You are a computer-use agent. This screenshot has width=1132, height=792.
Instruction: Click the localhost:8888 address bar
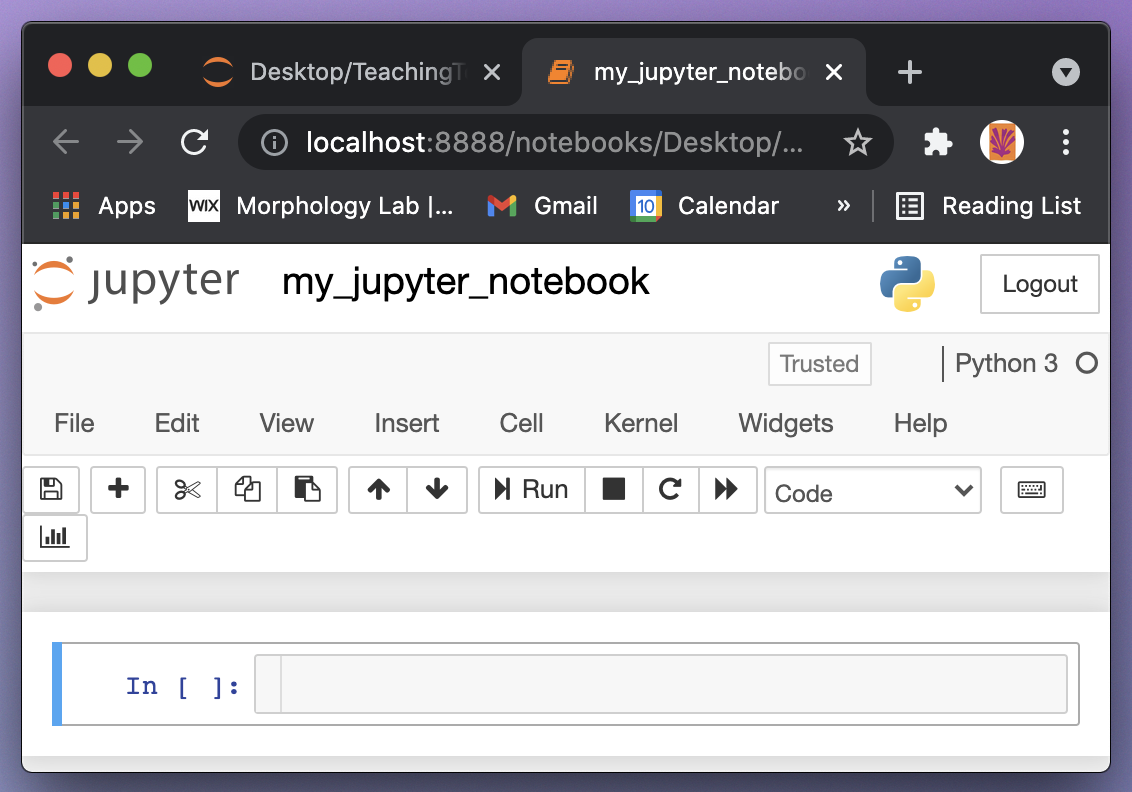click(x=554, y=142)
